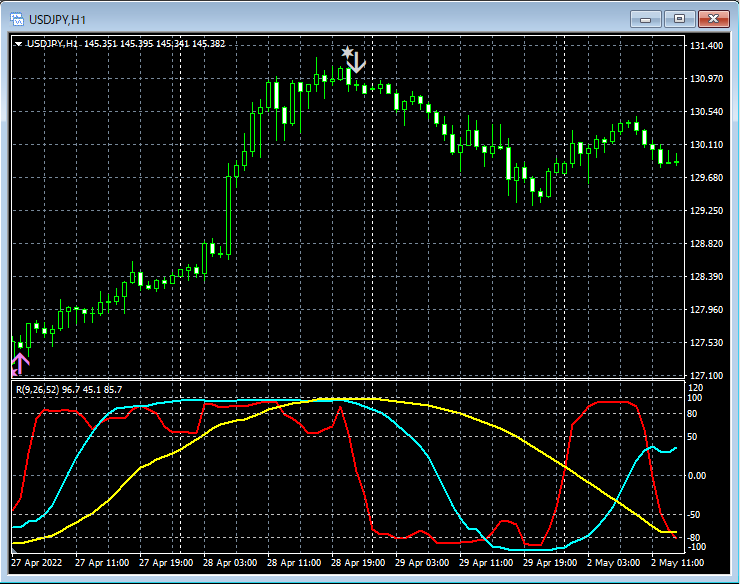Click the 129.680 price level on the axis
The image size is (741, 584).
pyautogui.click(x=706, y=178)
